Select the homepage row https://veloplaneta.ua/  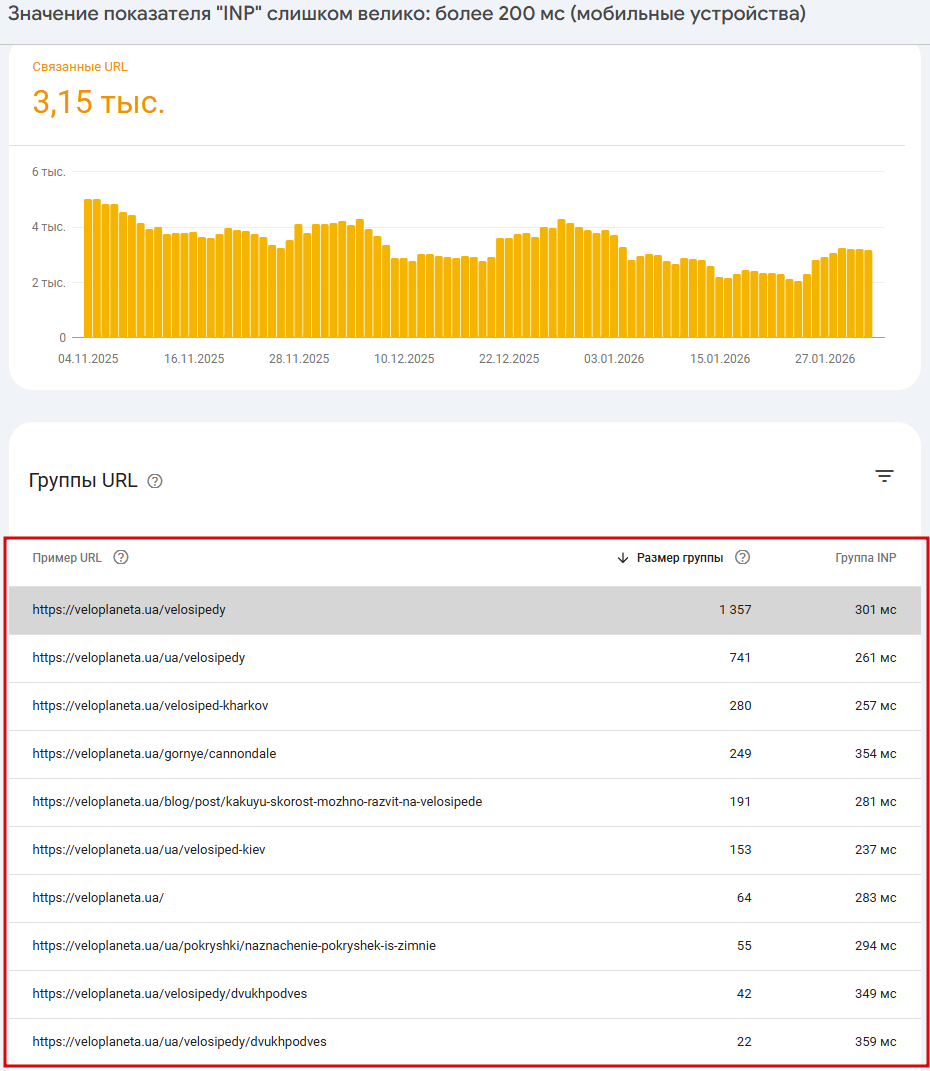[464, 898]
